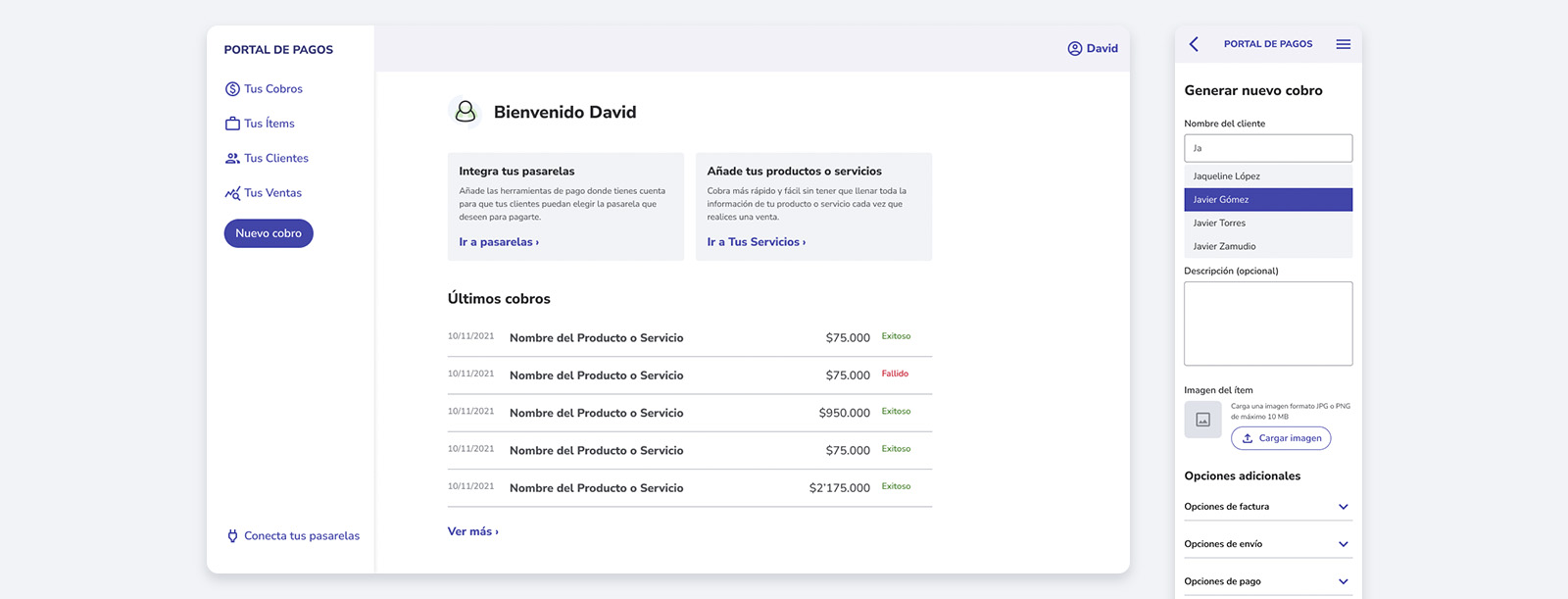
Task: Select Javier Gómez from the suggestions
Action: 1267,200
